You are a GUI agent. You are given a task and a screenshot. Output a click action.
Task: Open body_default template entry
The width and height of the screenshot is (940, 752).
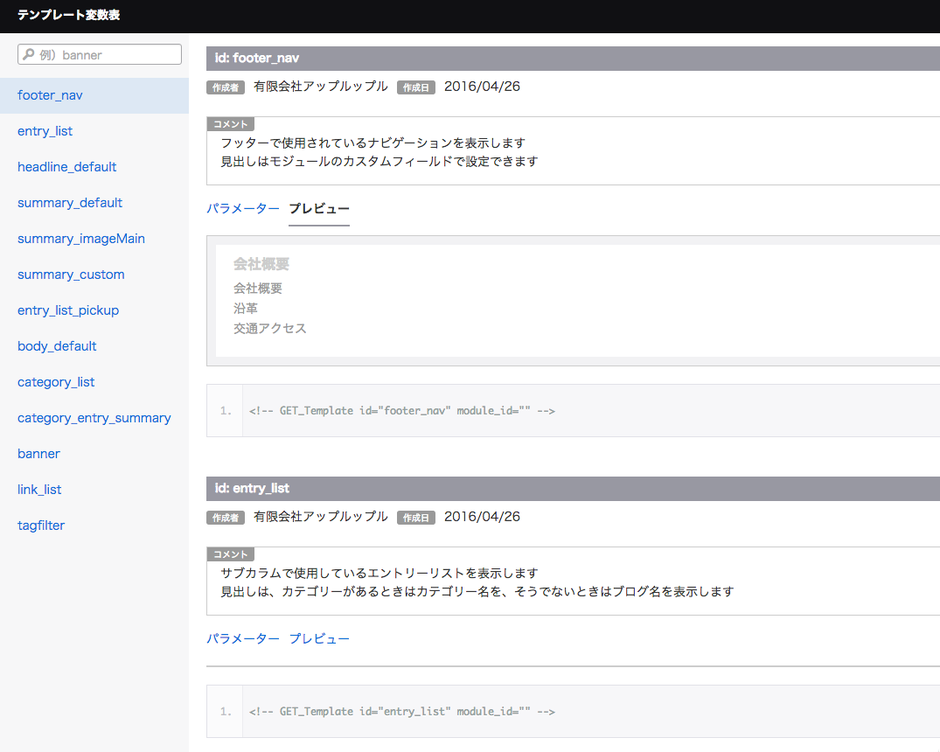pyautogui.click(x=57, y=346)
